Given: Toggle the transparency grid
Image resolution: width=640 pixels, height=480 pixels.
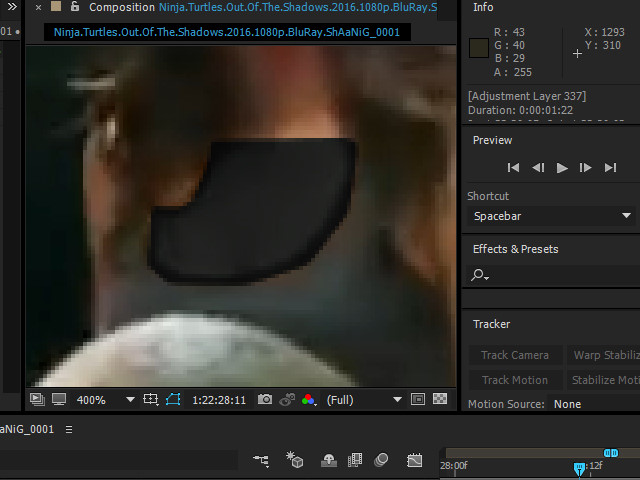Looking at the screenshot, I should tap(440, 399).
